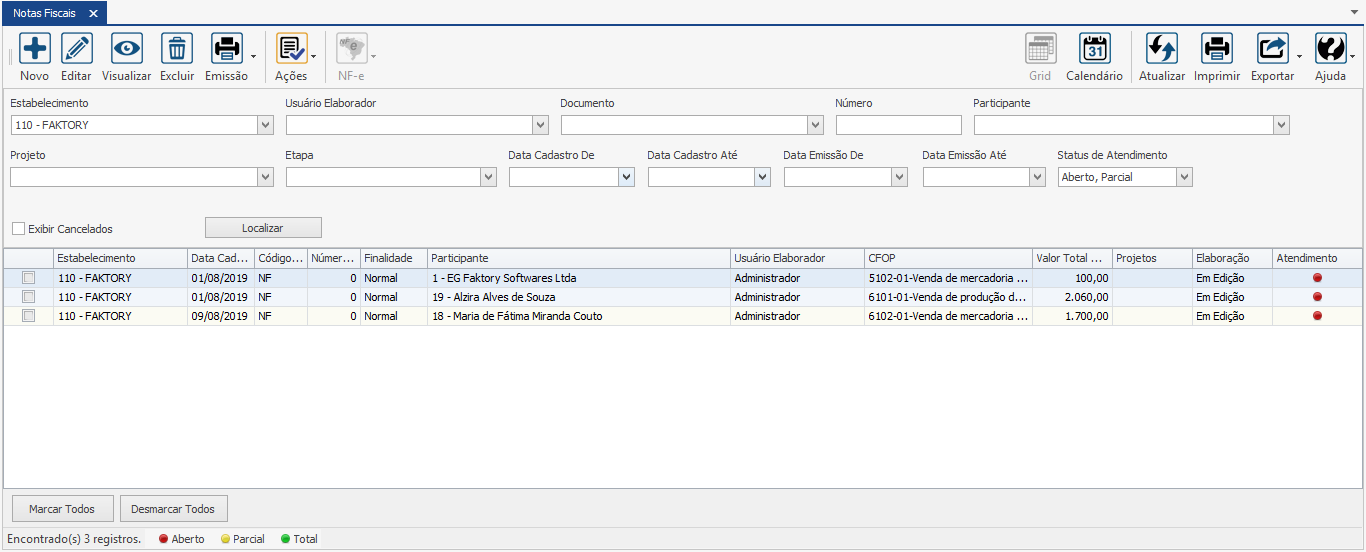The width and height of the screenshot is (1366, 552).
Task: Click the Emissão printer icon
Action: [x=227, y=48]
